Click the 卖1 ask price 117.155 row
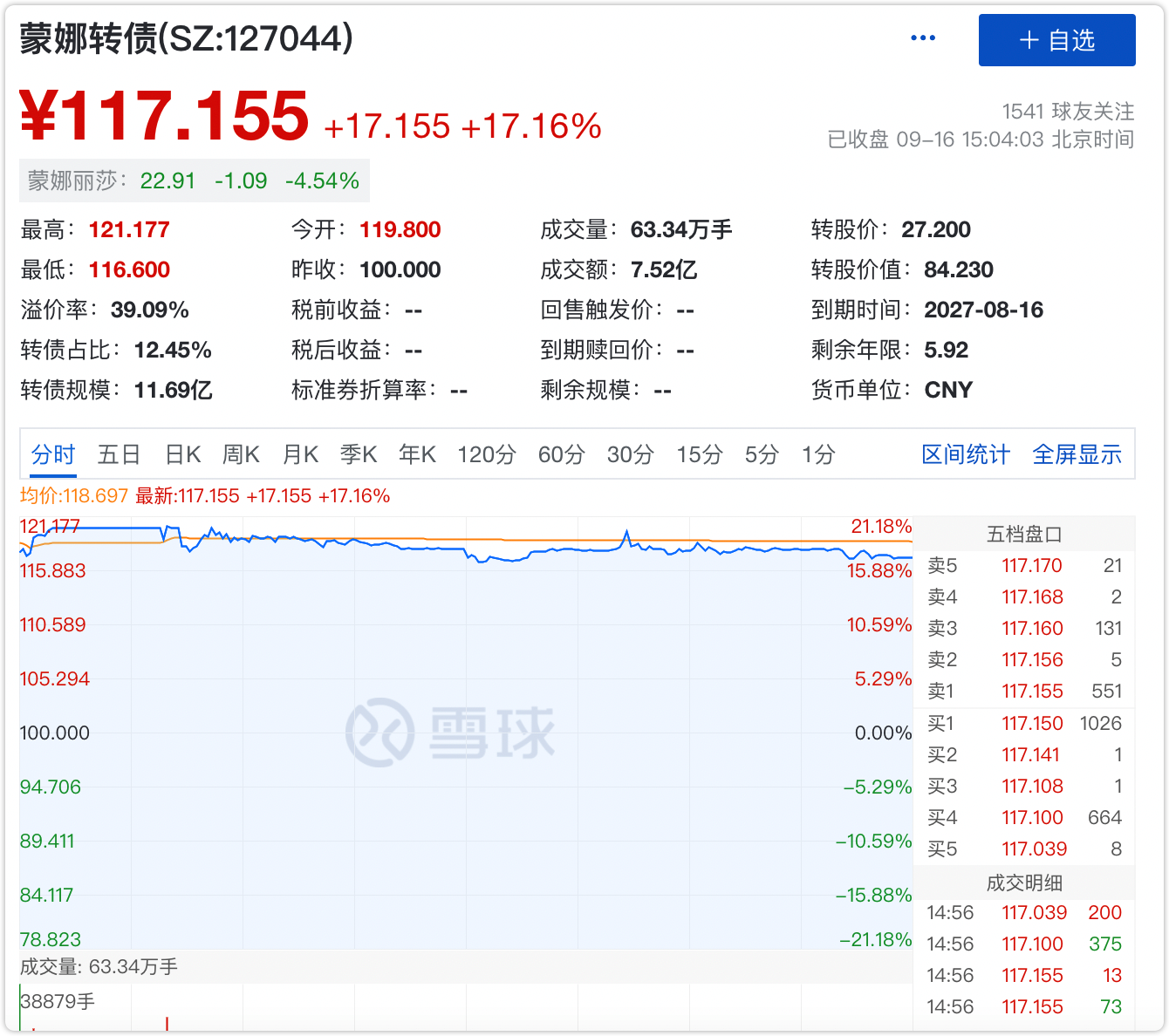The height and width of the screenshot is (1036, 1169). tap(1024, 692)
